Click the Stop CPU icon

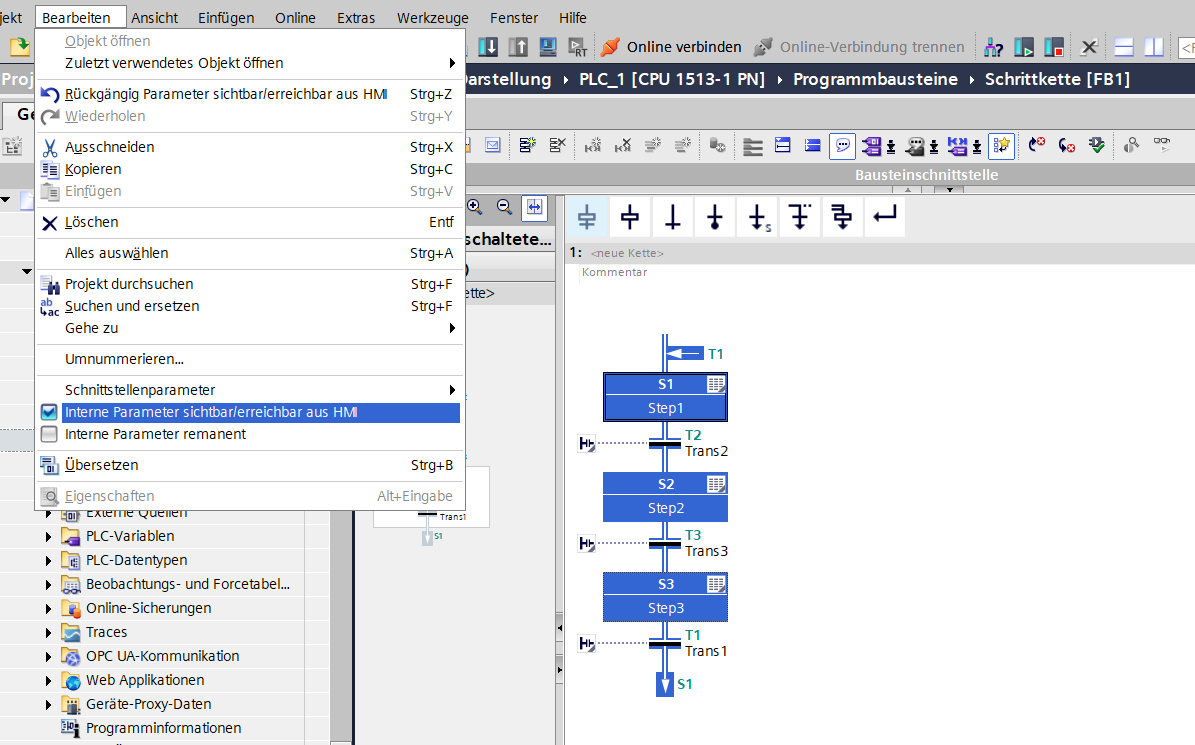[1054, 47]
